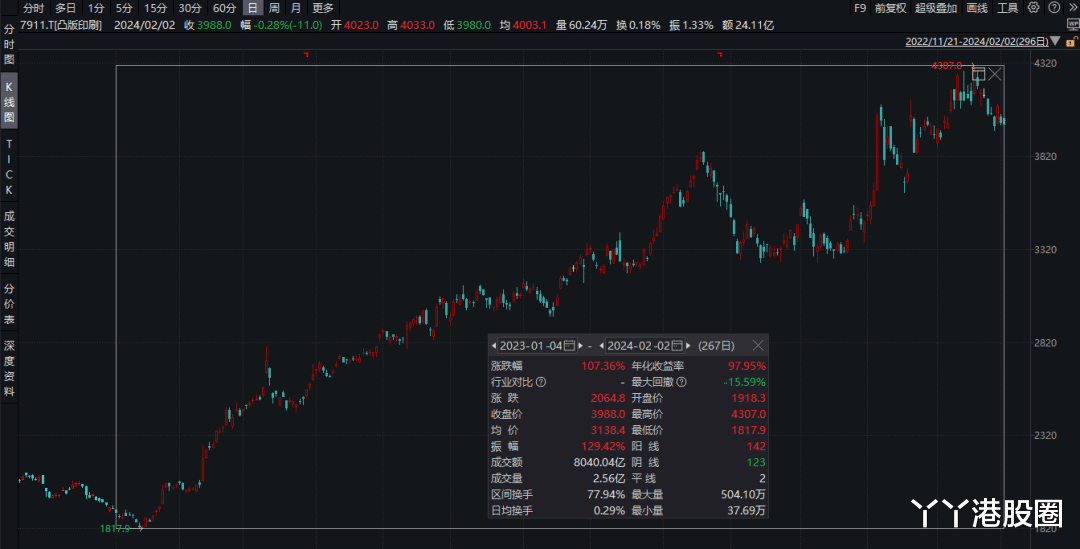Viewport: 1080px width, 549px height.
Task: Open 分时图 in left sidebar
Action: click(x=9, y=44)
